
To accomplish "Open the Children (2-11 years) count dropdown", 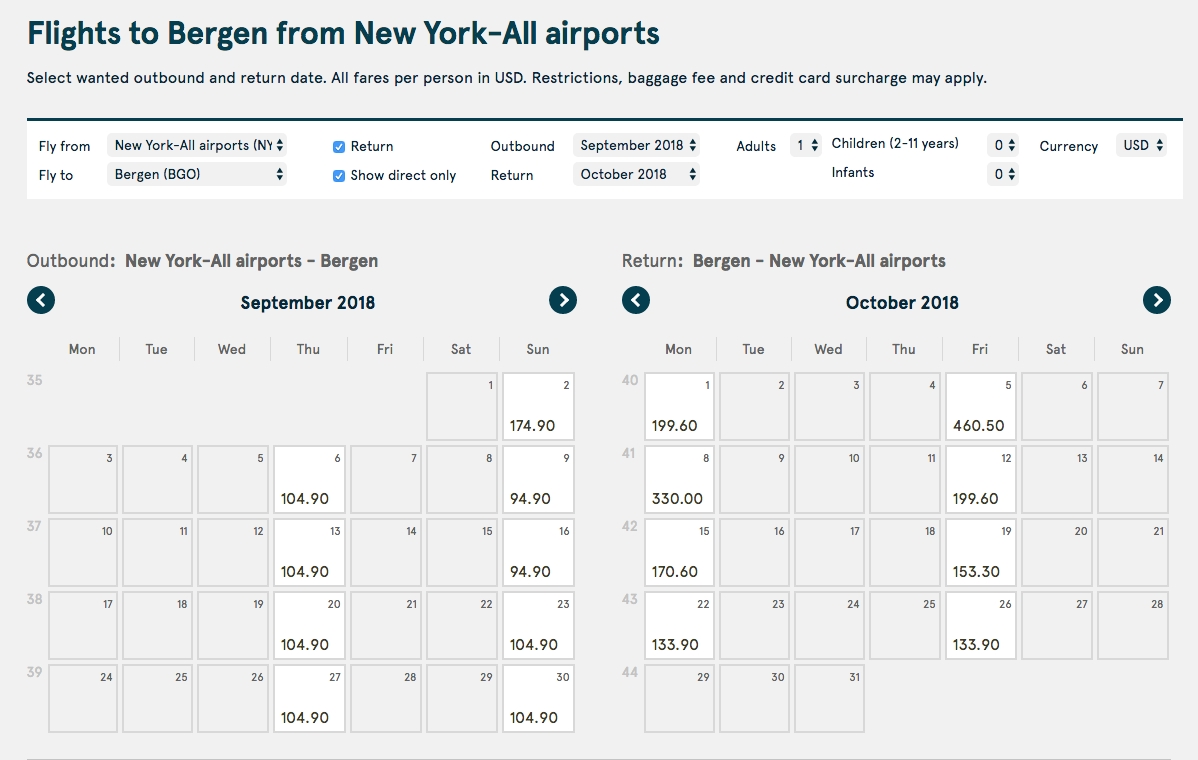I will point(1003,145).
